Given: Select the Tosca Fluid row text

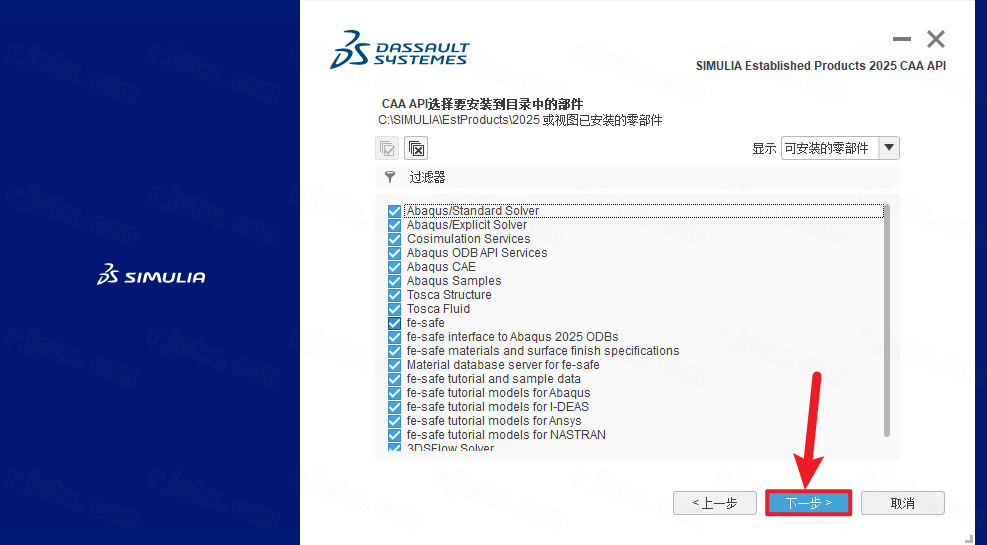Looking at the screenshot, I should click(438, 309).
